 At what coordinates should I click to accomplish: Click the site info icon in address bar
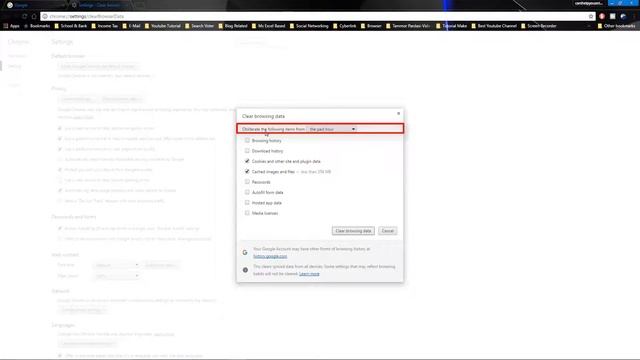tap(45, 16)
